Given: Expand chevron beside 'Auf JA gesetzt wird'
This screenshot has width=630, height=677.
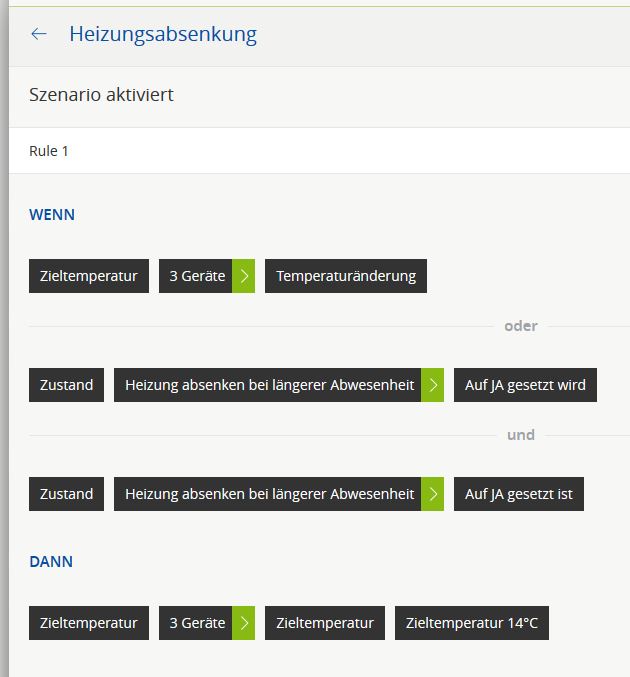Looking at the screenshot, I should [x=432, y=385].
